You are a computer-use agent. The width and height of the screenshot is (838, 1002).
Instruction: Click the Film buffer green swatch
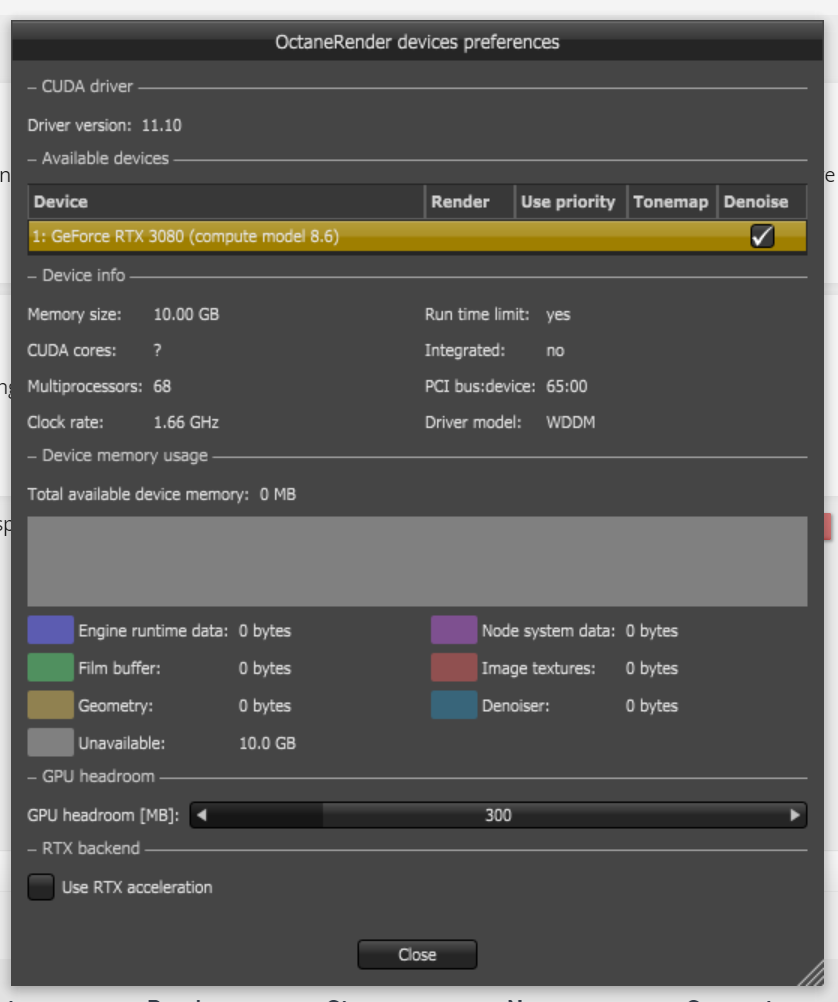(x=50, y=667)
